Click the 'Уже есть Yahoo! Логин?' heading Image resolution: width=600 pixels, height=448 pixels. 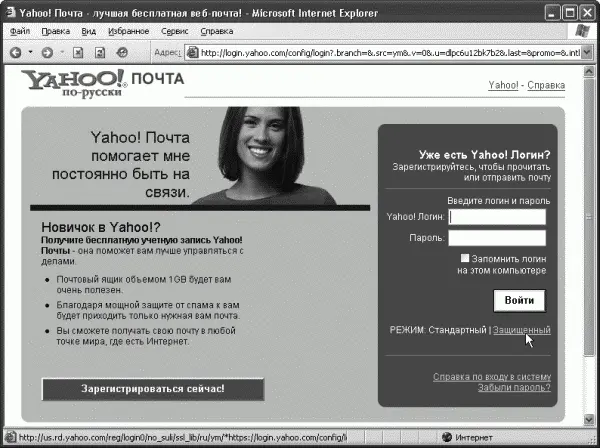[484, 155]
